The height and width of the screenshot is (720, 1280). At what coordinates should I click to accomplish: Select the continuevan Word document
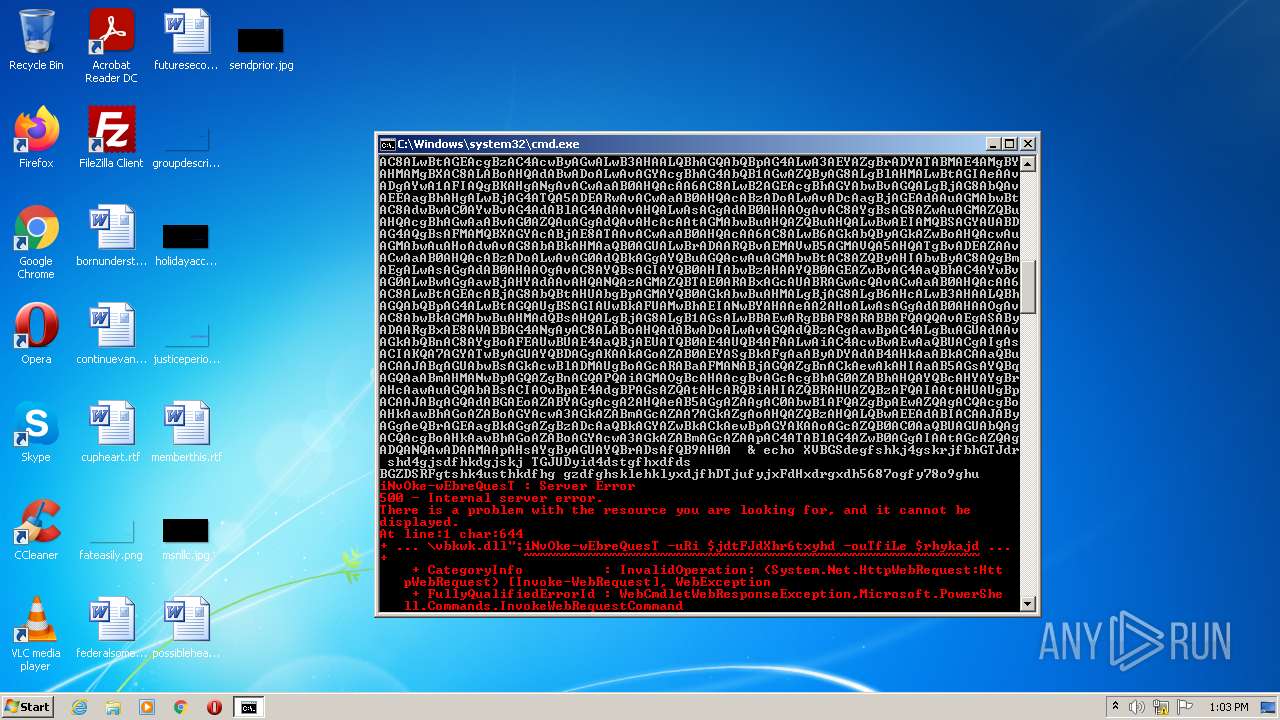(111, 334)
